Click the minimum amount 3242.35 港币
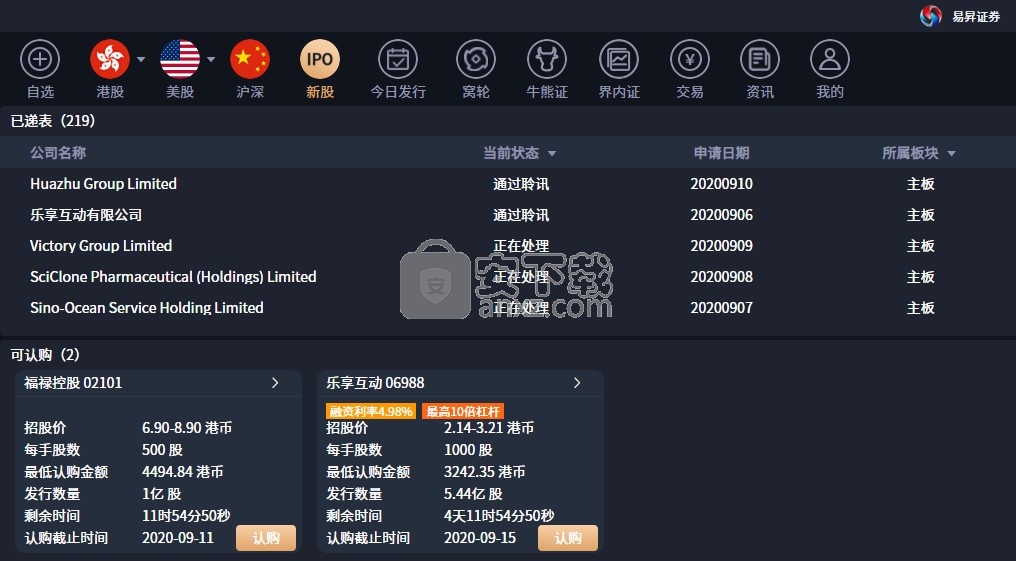 [484, 472]
